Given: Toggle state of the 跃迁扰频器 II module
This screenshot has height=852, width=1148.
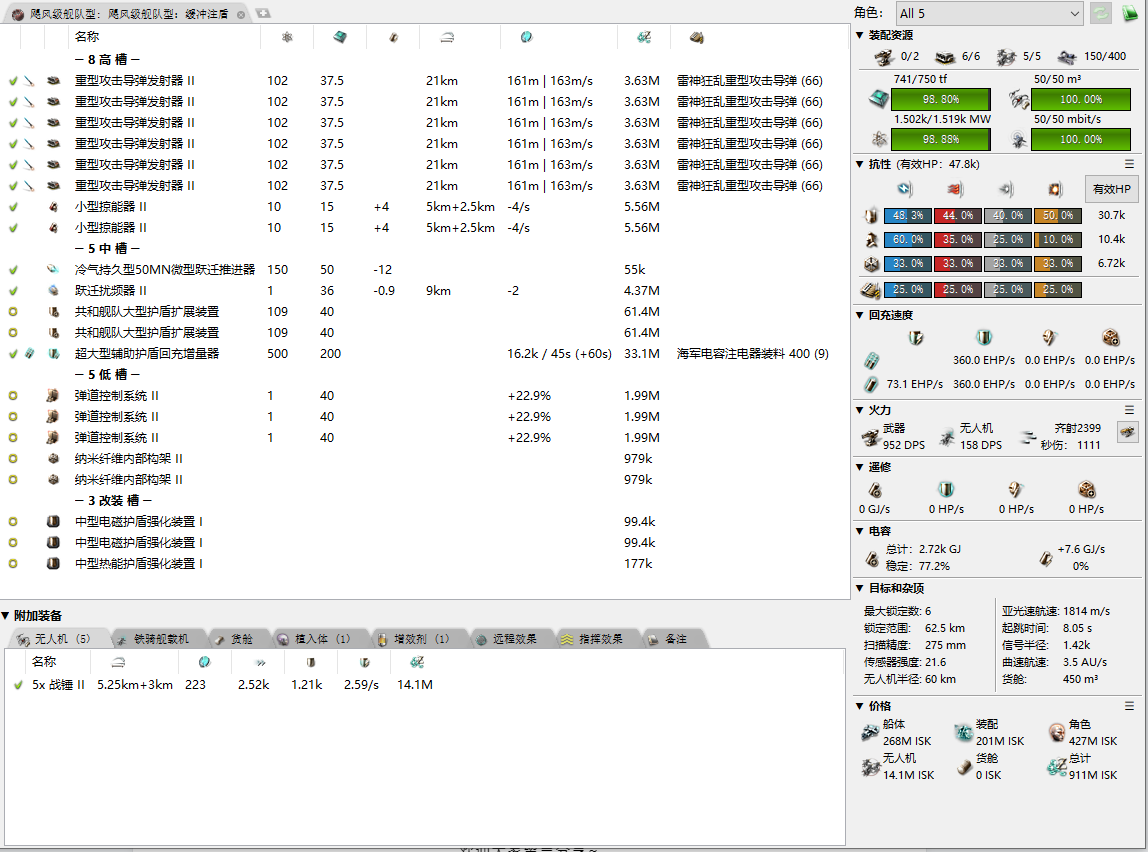Looking at the screenshot, I should click(13, 291).
